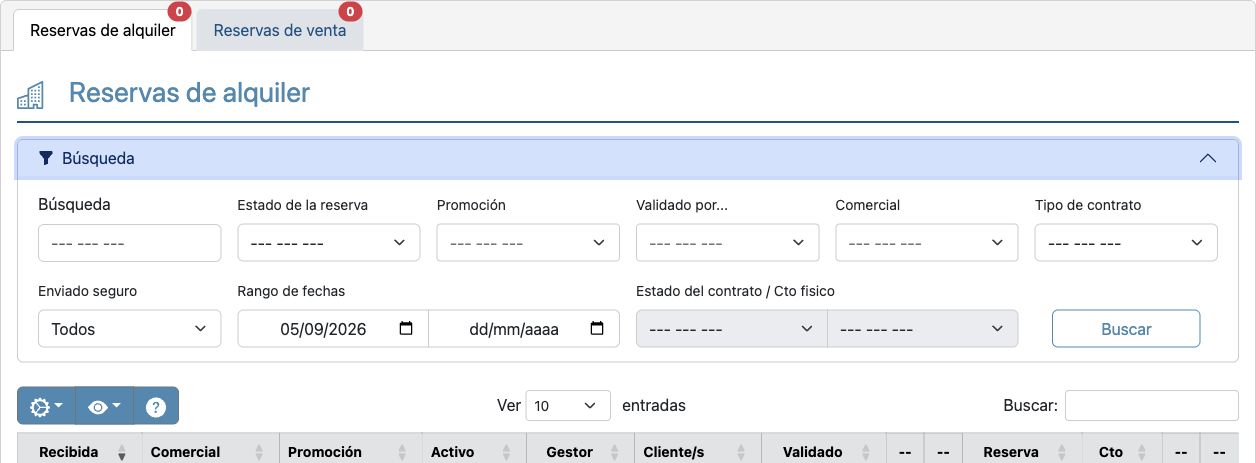Viewport: 1256px width, 463px height.
Task: Click the question mark help button
Action: pos(156,406)
